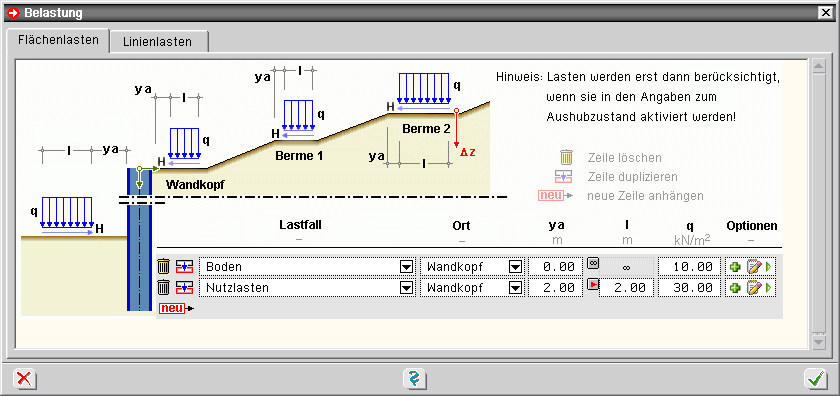Viewport: 840px width, 396px height.
Task: Click green plus option in Boden row
Action: pyautogui.click(x=735, y=267)
